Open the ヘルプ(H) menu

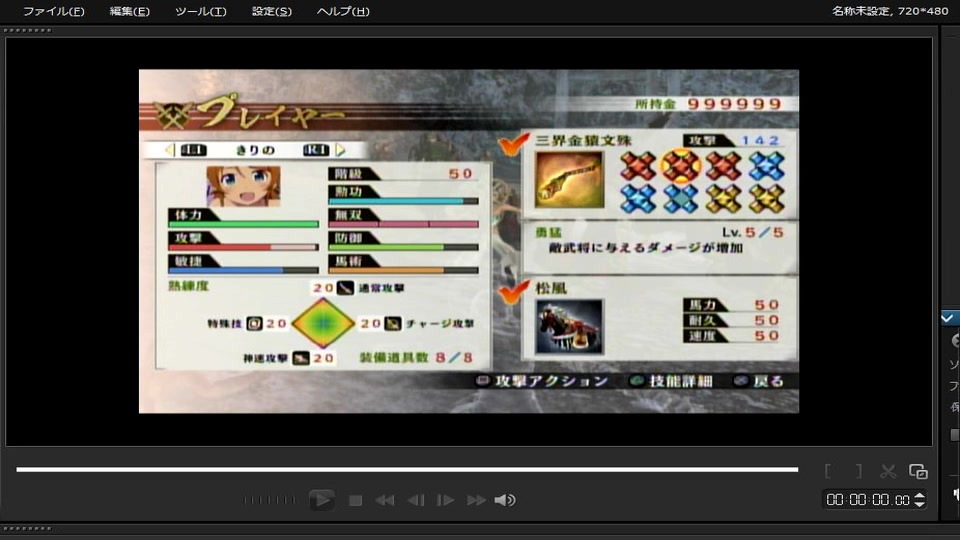[x=343, y=11]
